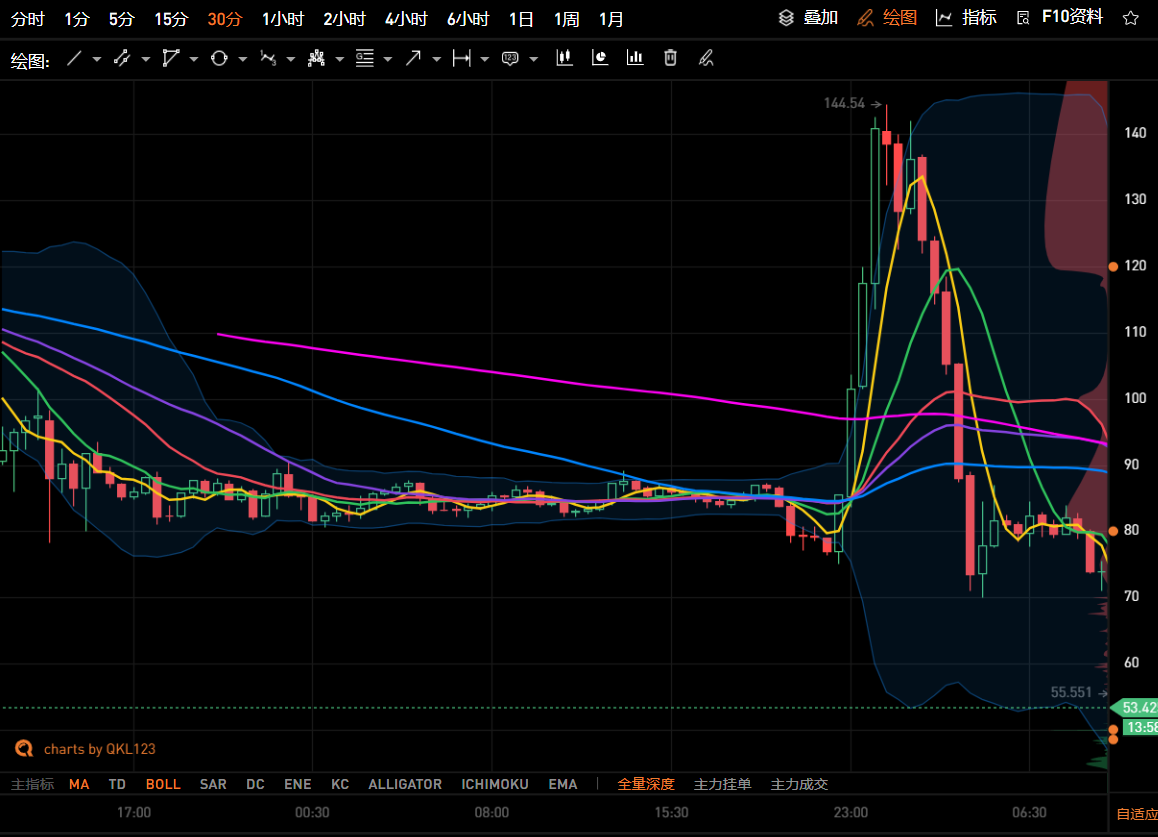This screenshot has height=837, width=1158.
Task: Click the trash icon to delete drawings
Action: click(670, 58)
